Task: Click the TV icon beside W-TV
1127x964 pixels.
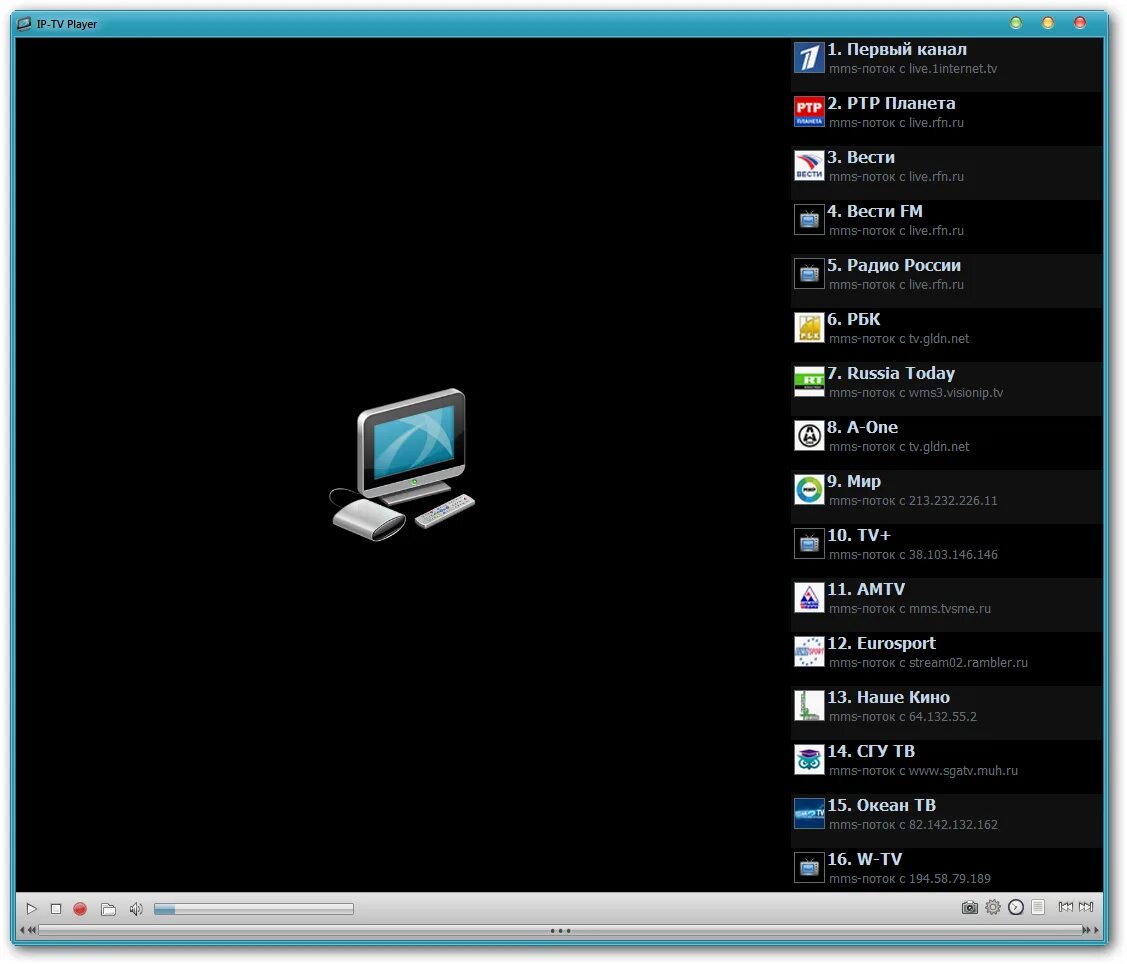Action: coord(809,868)
